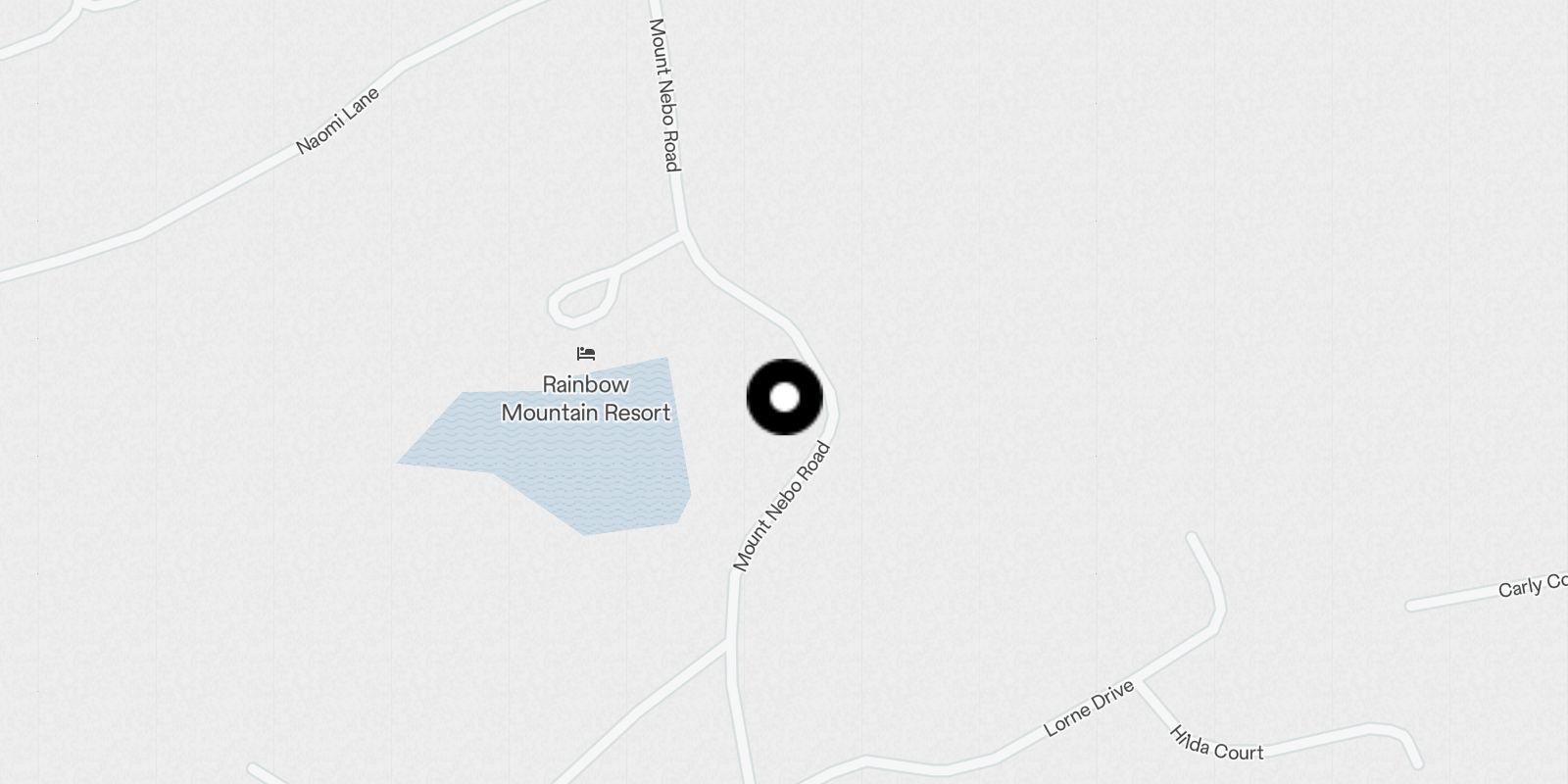Viewport: 1568px width, 784px height.
Task: Click the side road forking southwest off Mount Nebo Road
Action: [x=647, y=706]
